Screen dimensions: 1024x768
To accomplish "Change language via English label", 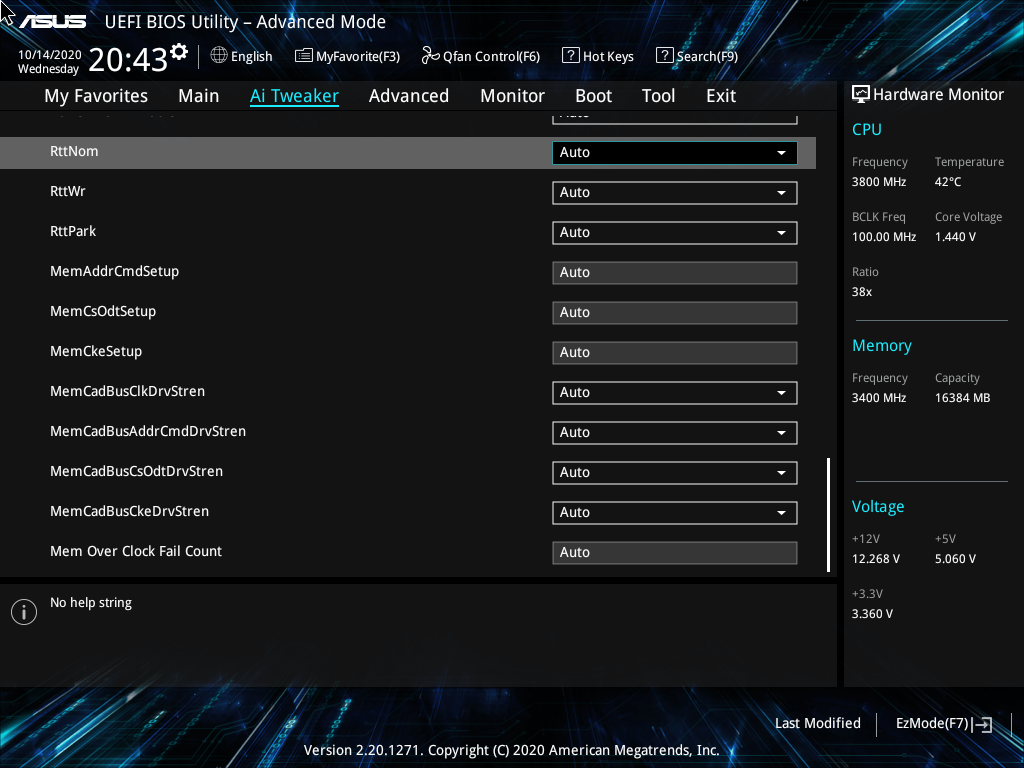I will point(251,56).
